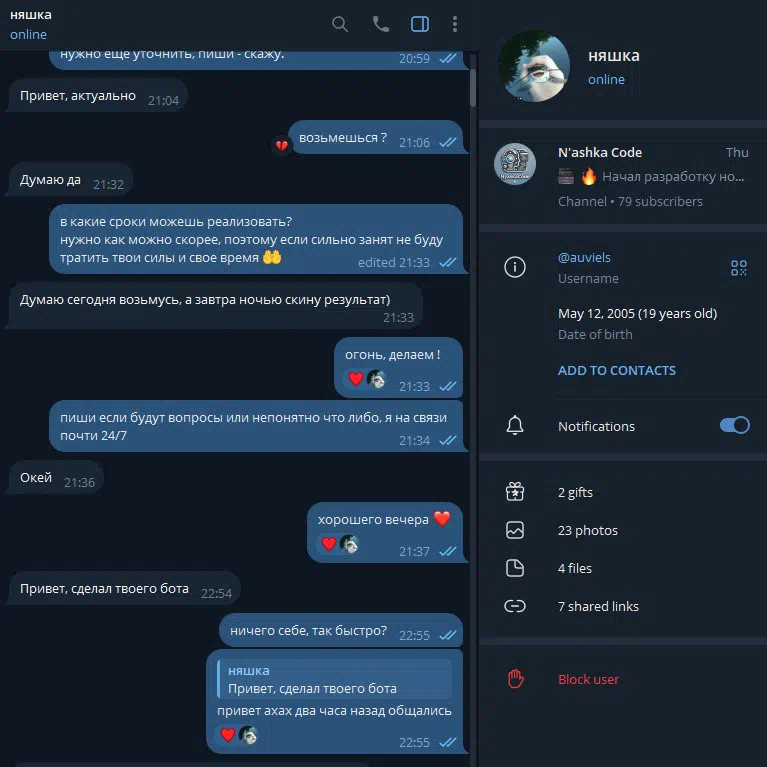Screen dimensions: 767x767
Task: View няшка's profile photo
Action: [534, 66]
